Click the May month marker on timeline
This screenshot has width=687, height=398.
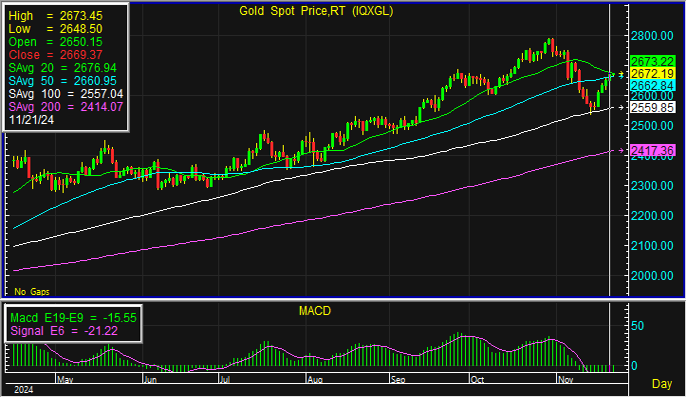pyautogui.click(x=65, y=379)
